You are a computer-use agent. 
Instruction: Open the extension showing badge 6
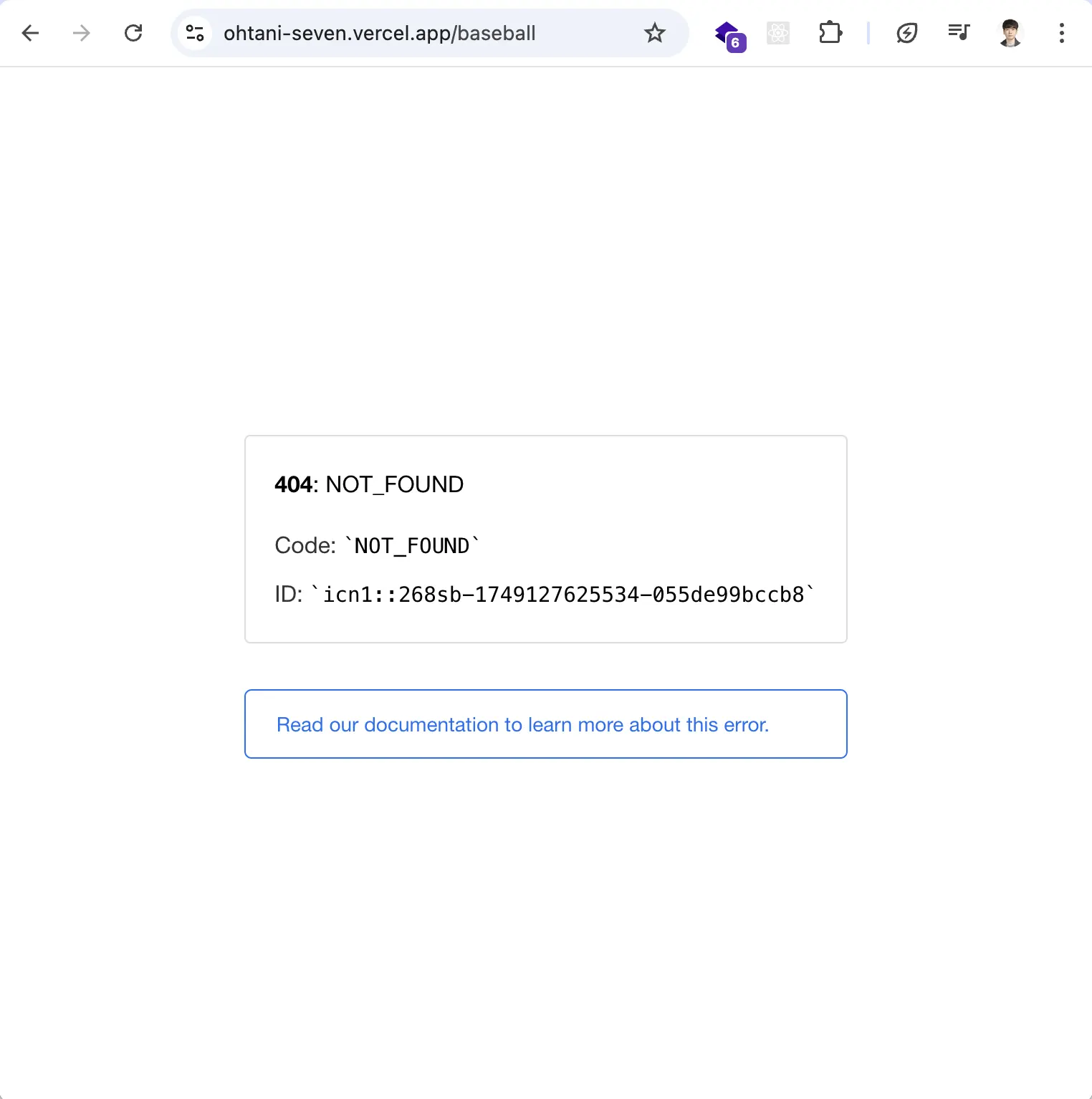(x=729, y=34)
